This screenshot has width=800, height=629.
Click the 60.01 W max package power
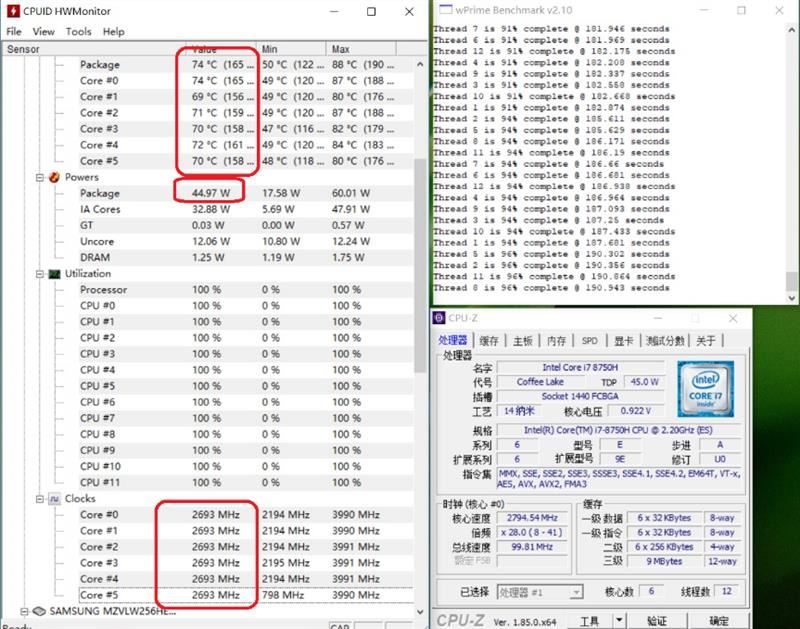coord(351,193)
